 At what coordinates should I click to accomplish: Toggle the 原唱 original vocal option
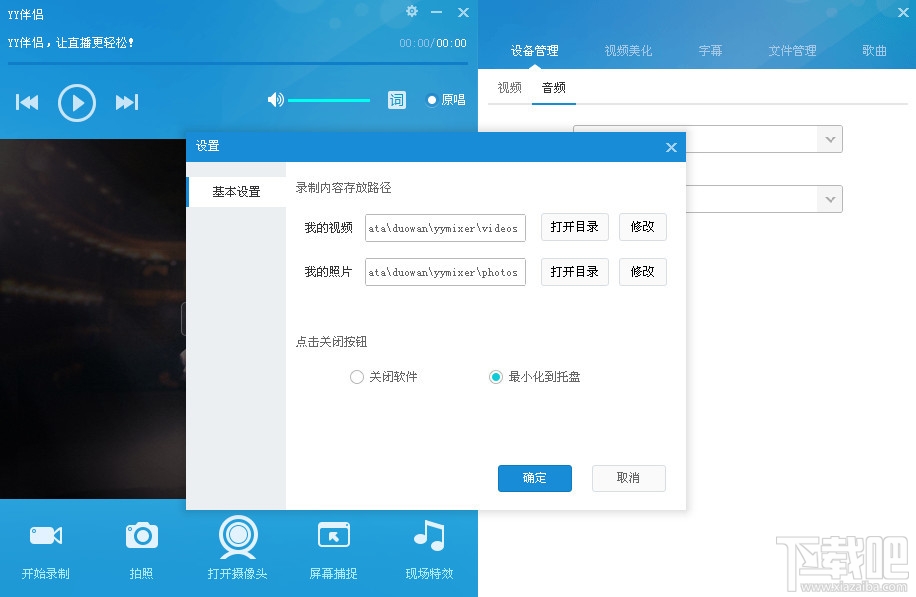pos(447,100)
